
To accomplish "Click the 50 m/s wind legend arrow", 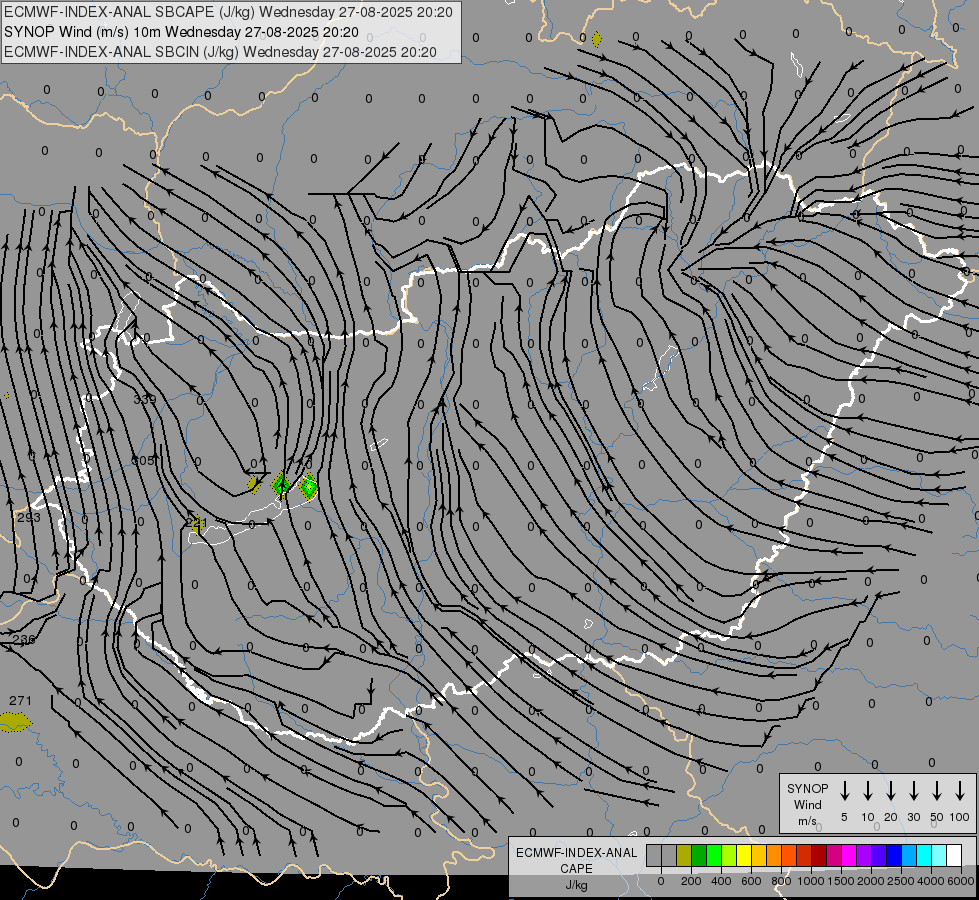I will 937,791.
